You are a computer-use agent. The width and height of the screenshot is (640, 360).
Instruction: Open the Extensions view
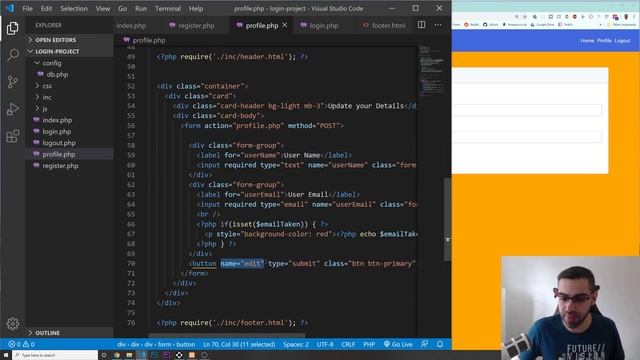[13, 136]
